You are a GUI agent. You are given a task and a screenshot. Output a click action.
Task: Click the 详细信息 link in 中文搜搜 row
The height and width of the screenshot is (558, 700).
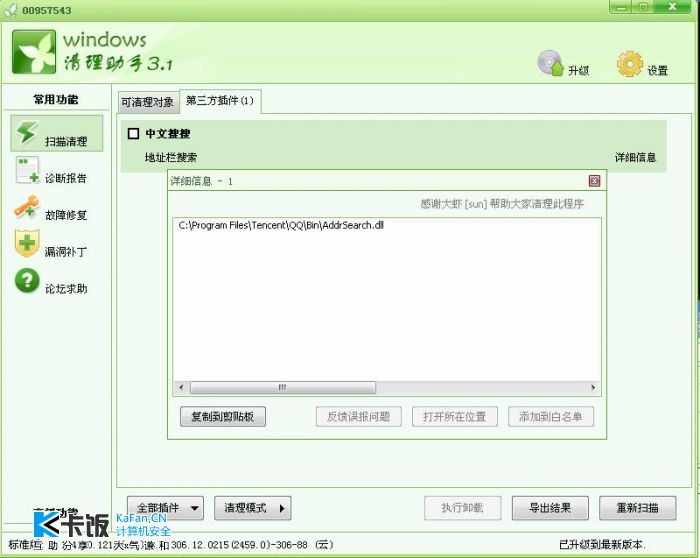point(635,157)
